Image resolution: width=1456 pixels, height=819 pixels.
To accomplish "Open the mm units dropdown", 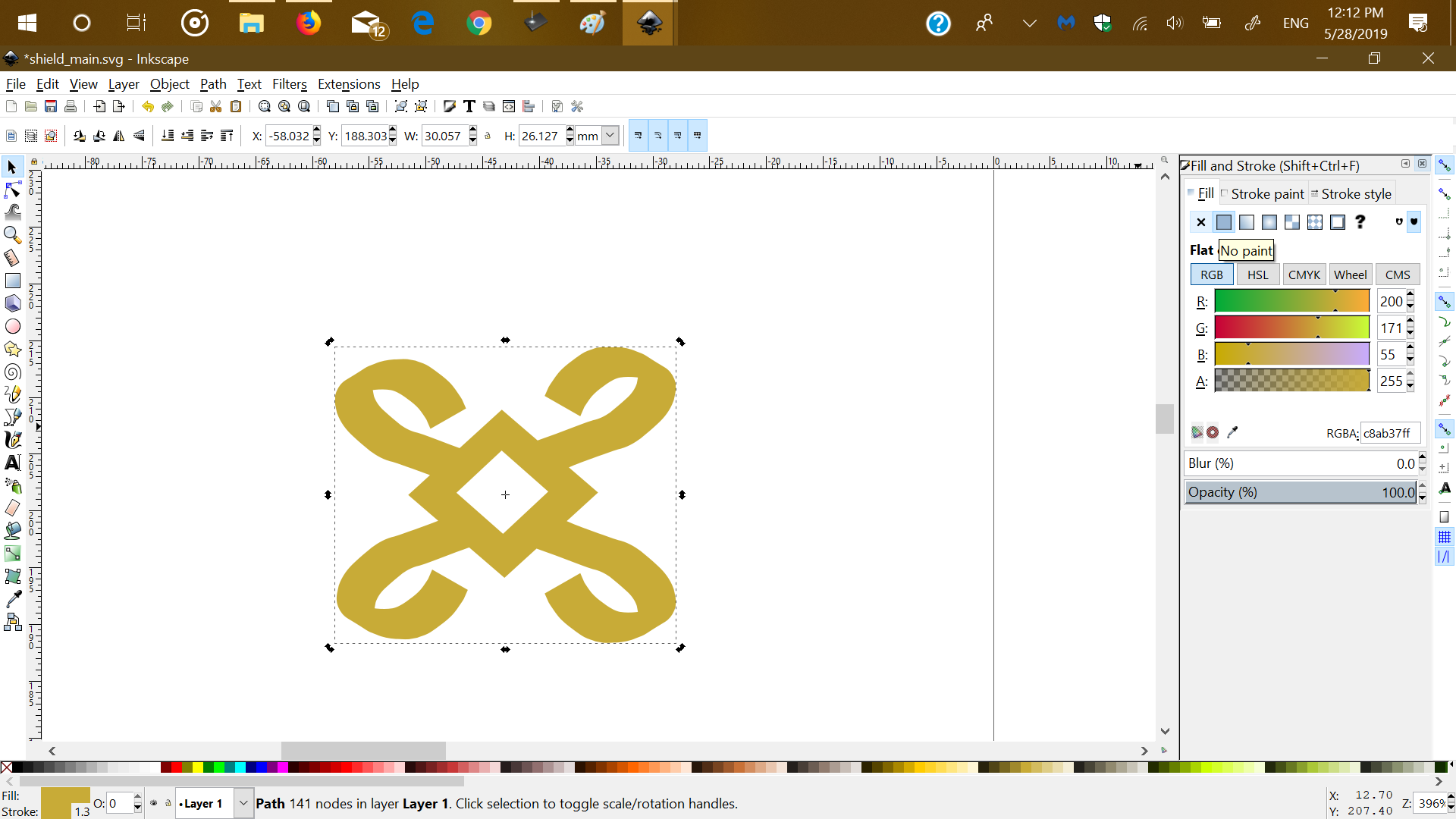I will 610,136.
